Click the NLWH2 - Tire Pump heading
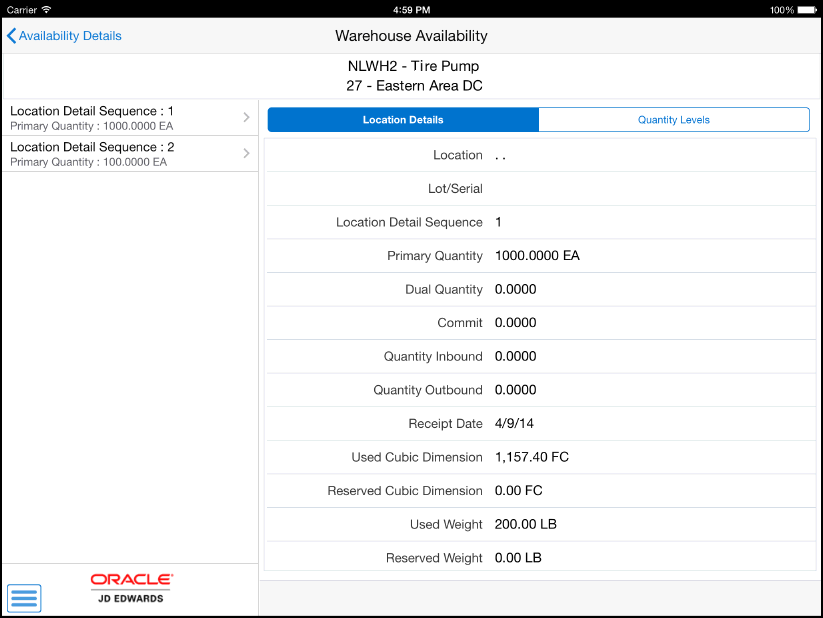Image resolution: width=823 pixels, height=618 pixels. coord(414,66)
